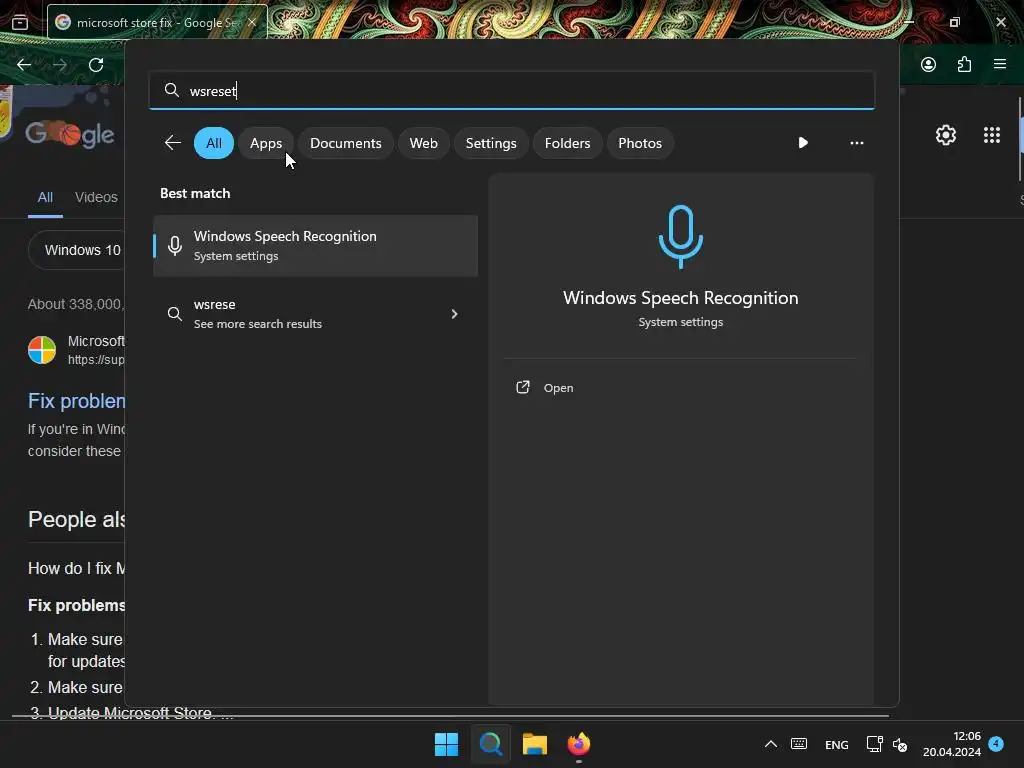Reload the page in Firefox

coord(96,65)
